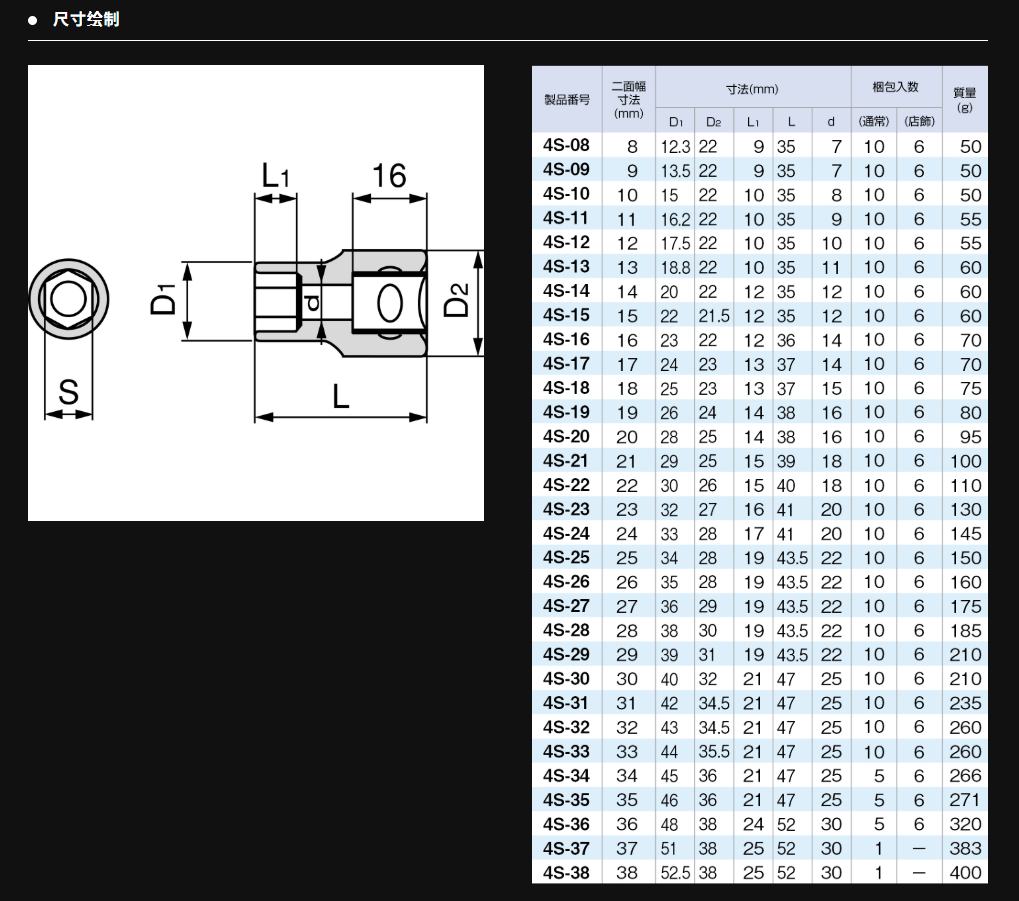Click the large L length label in drawing
Screen dimensions: 1019x901
point(341,397)
